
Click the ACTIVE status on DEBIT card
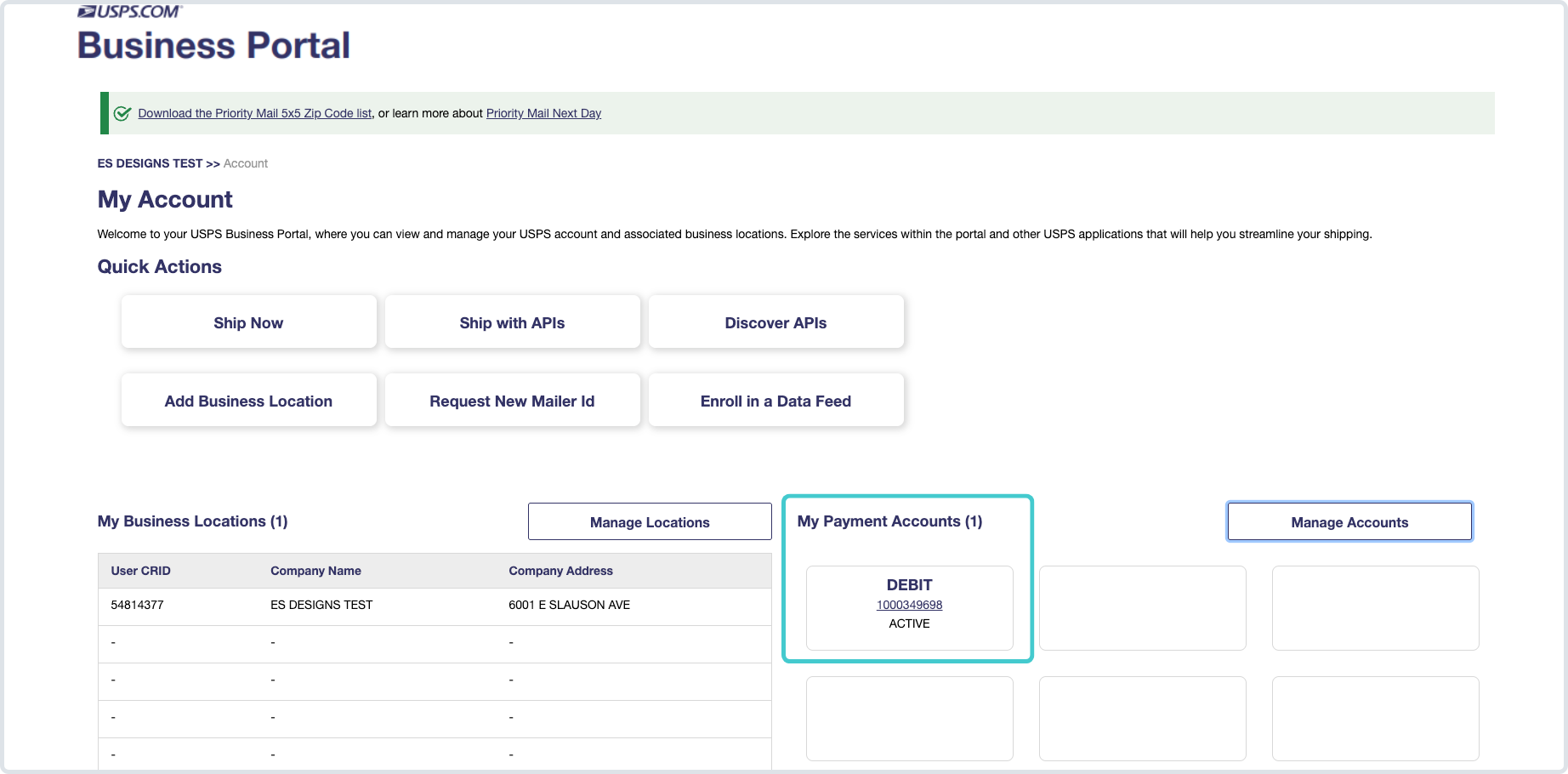(909, 623)
